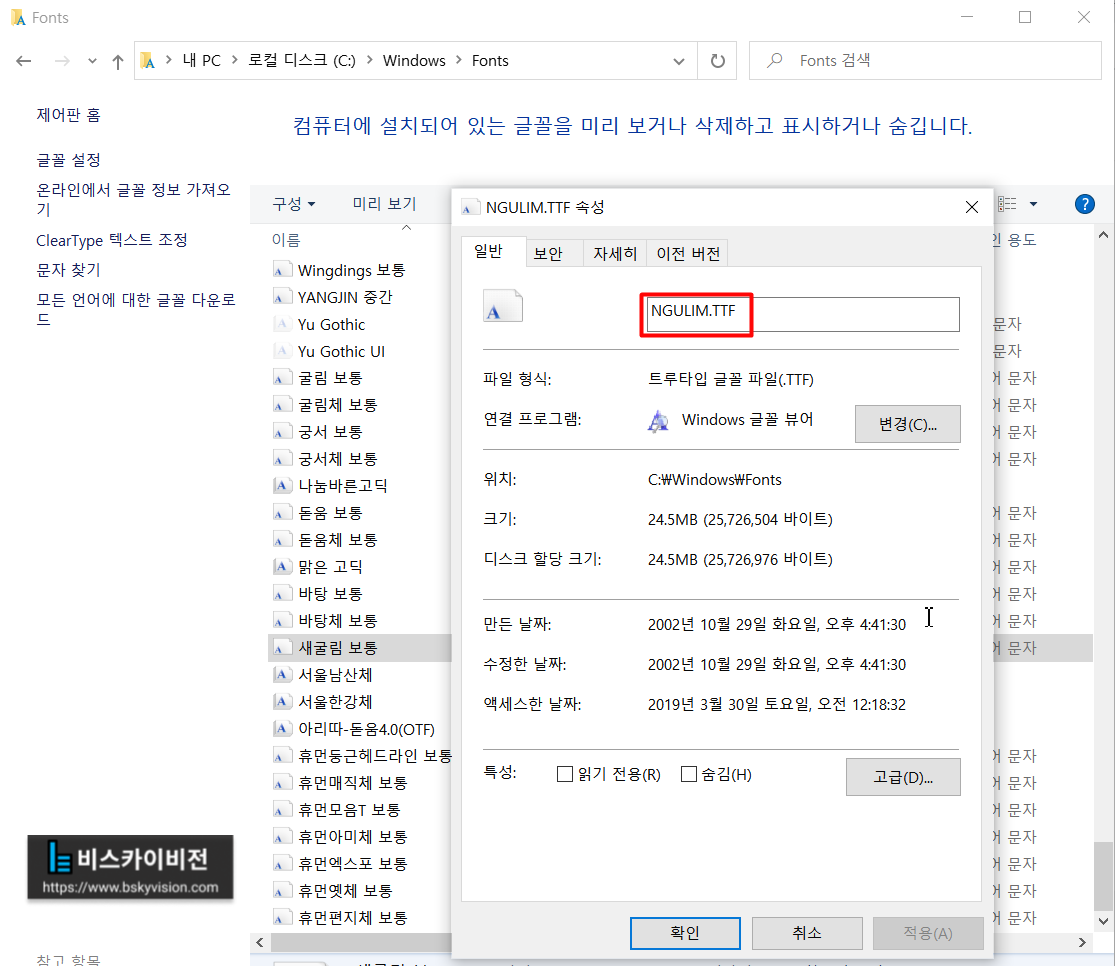Screen dimensions: 1115x966
Task: Click the NGULIM.TTF filename field
Action: click(800, 314)
